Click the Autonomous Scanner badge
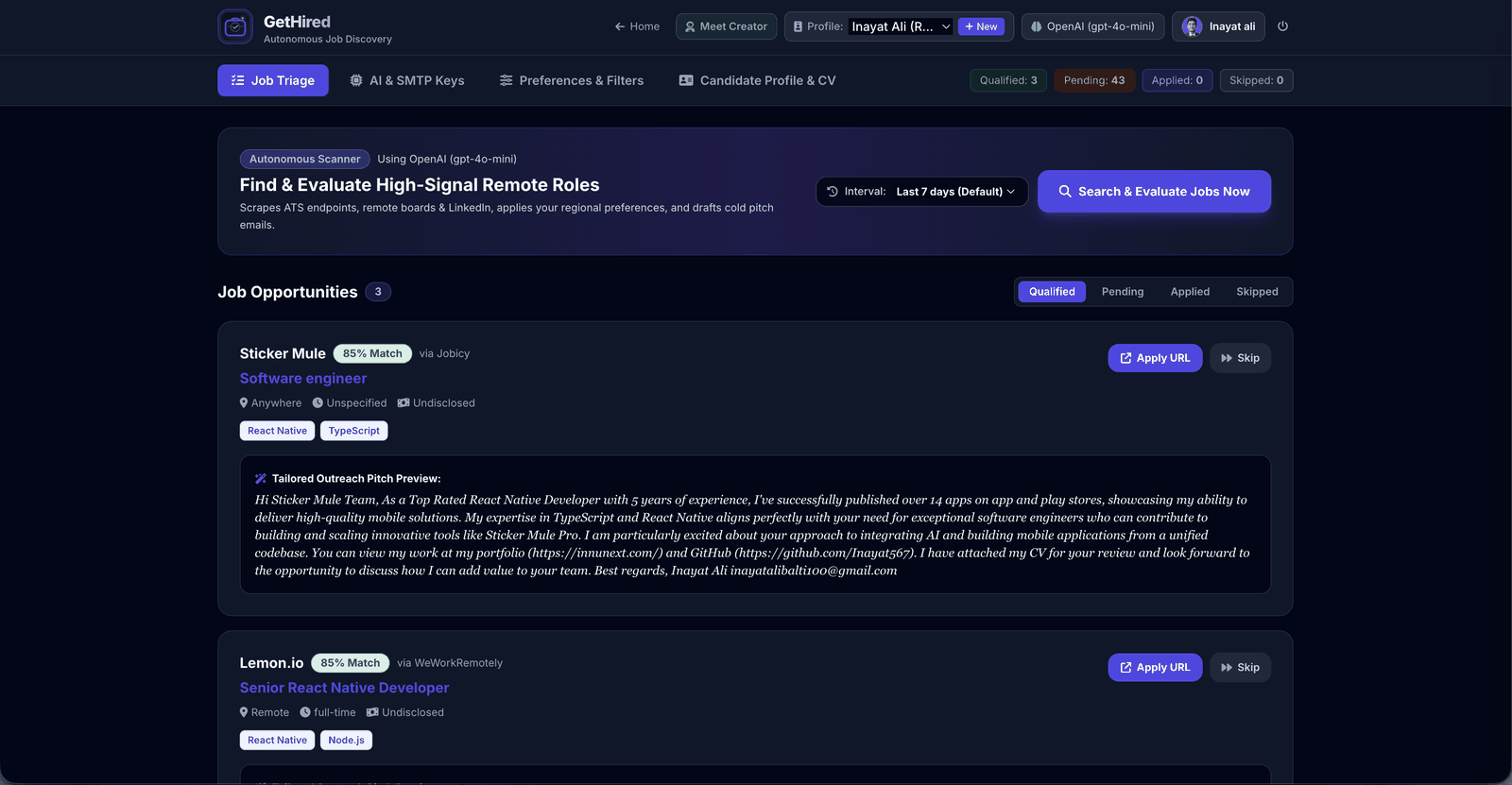This screenshot has width=1512, height=785. coord(304,159)
